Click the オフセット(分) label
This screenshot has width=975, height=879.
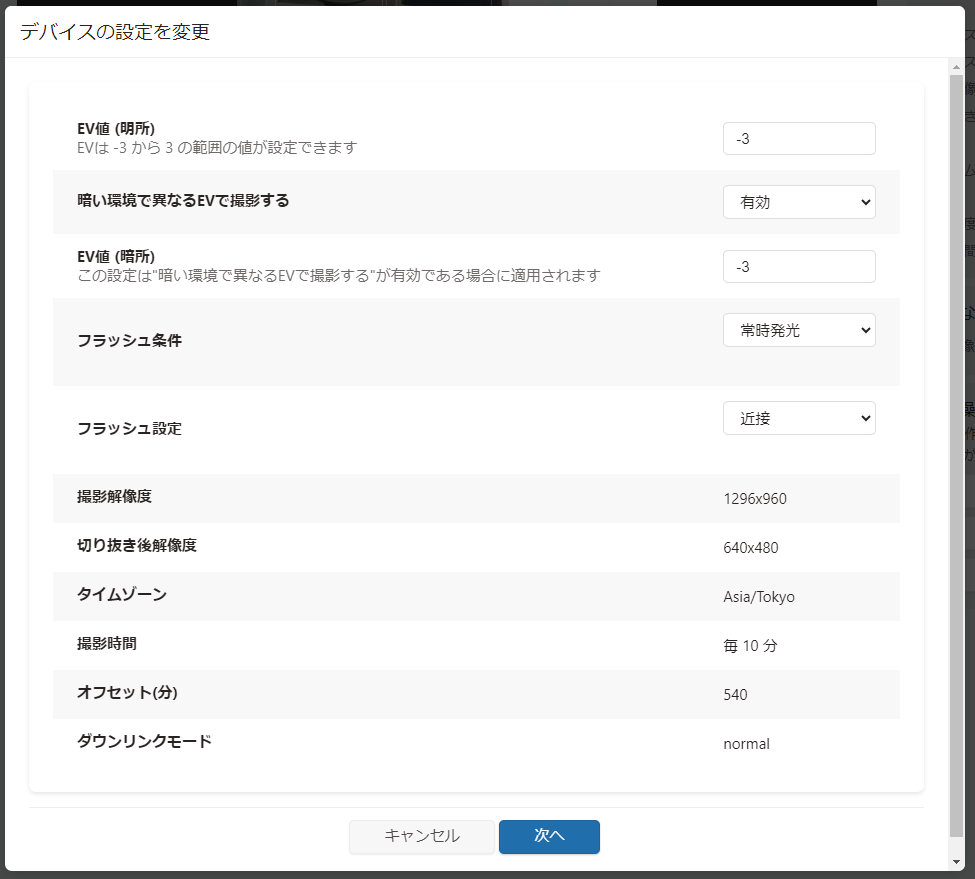point(127,693)
